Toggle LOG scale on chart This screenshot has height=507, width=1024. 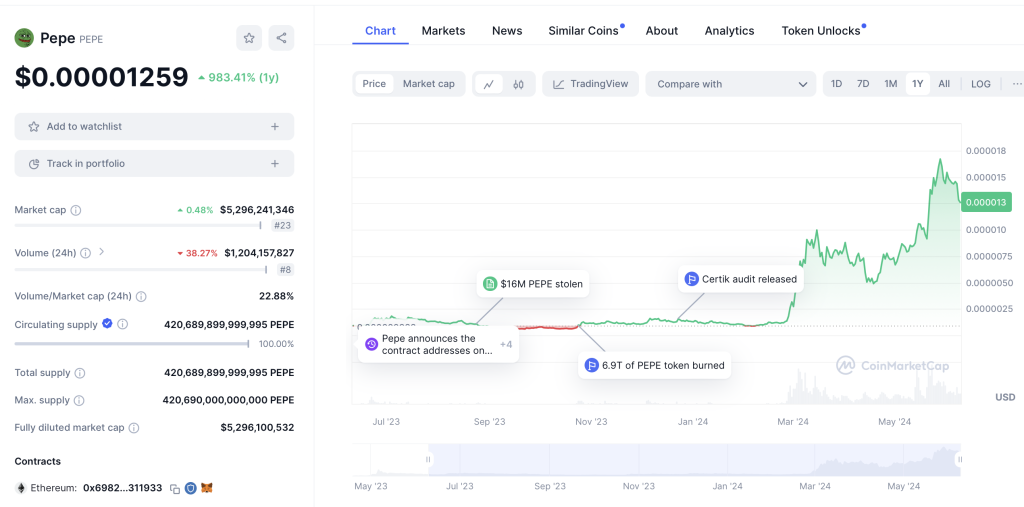coord(981,84)
